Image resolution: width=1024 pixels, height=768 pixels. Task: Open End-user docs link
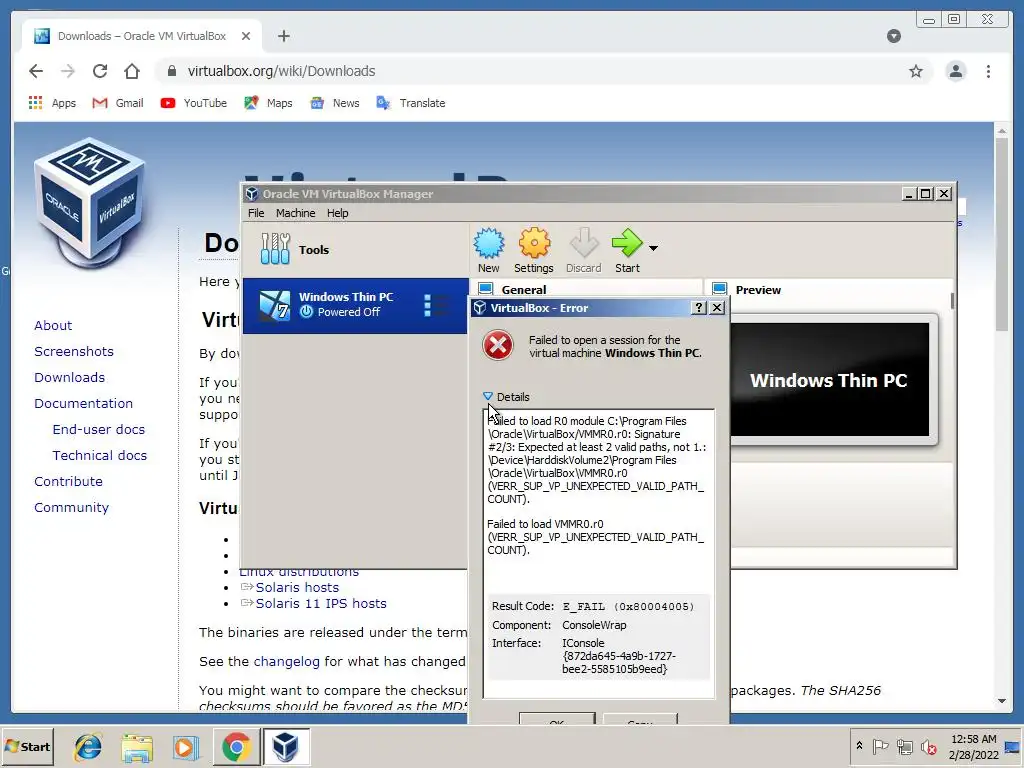point(99,429)
